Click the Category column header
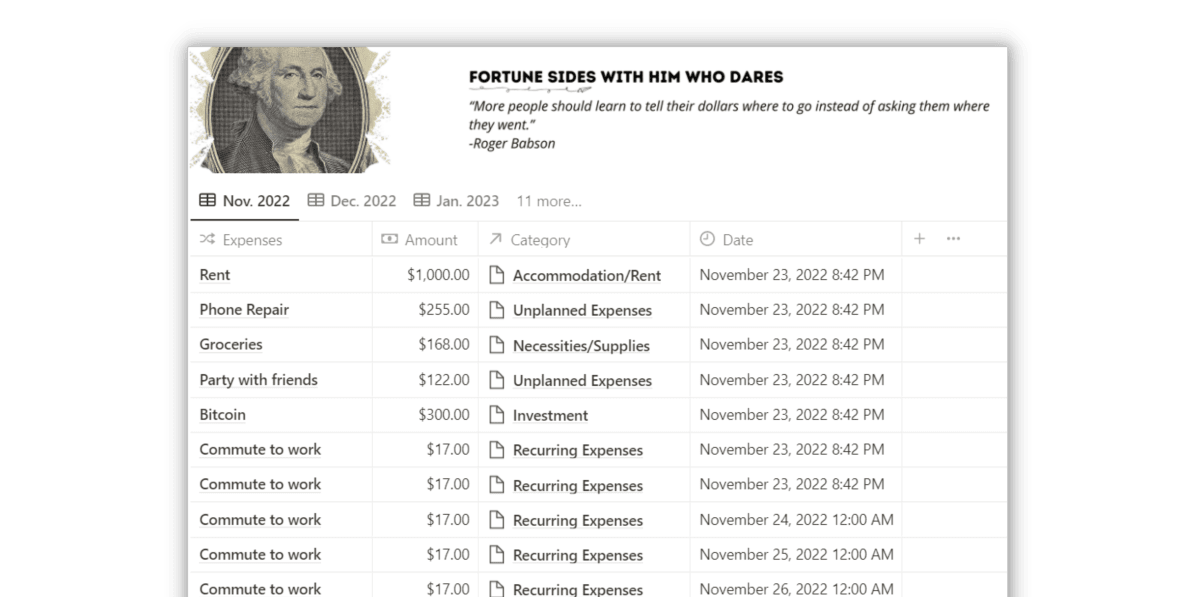Viewport: 1194px width, 597px height. tap(584, 240)
